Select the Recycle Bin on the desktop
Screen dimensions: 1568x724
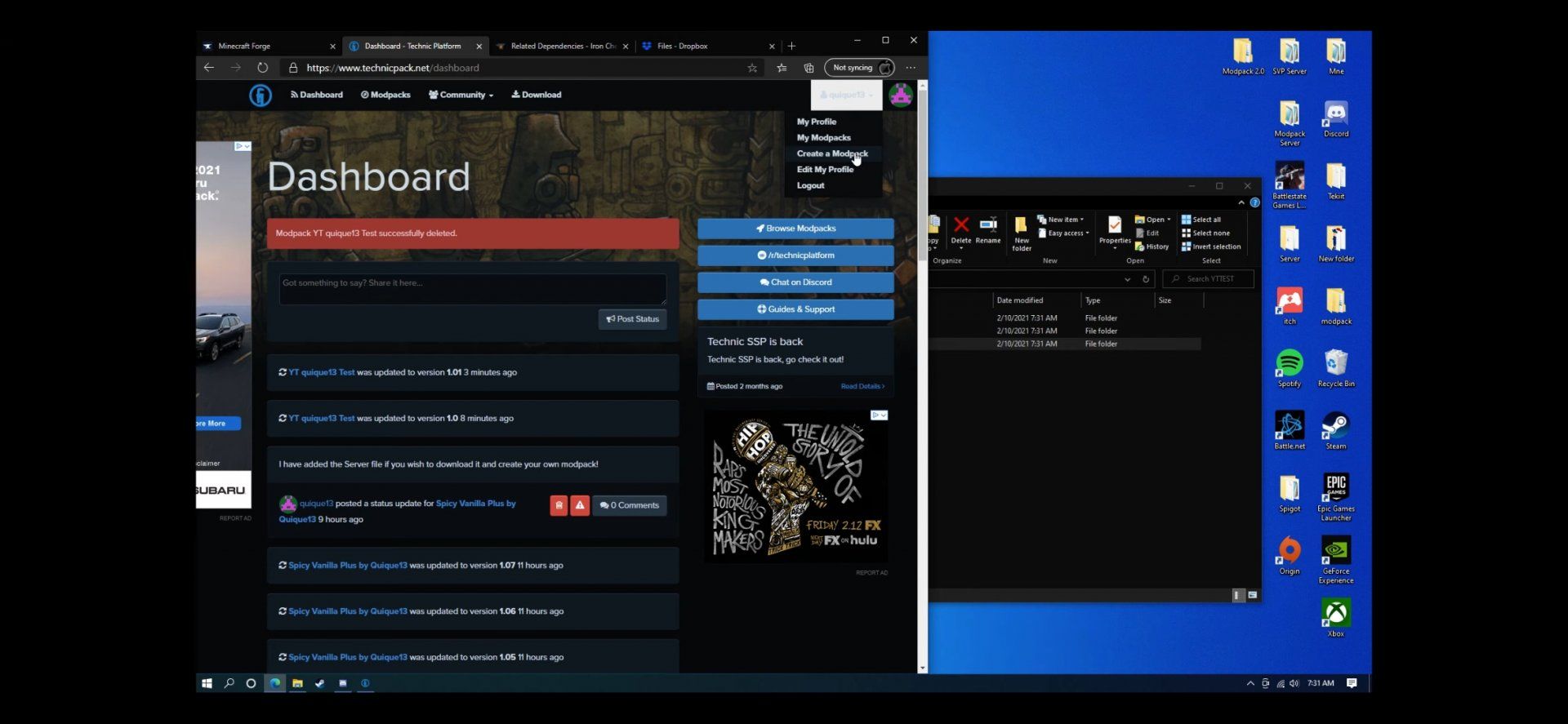point(1336,369)
